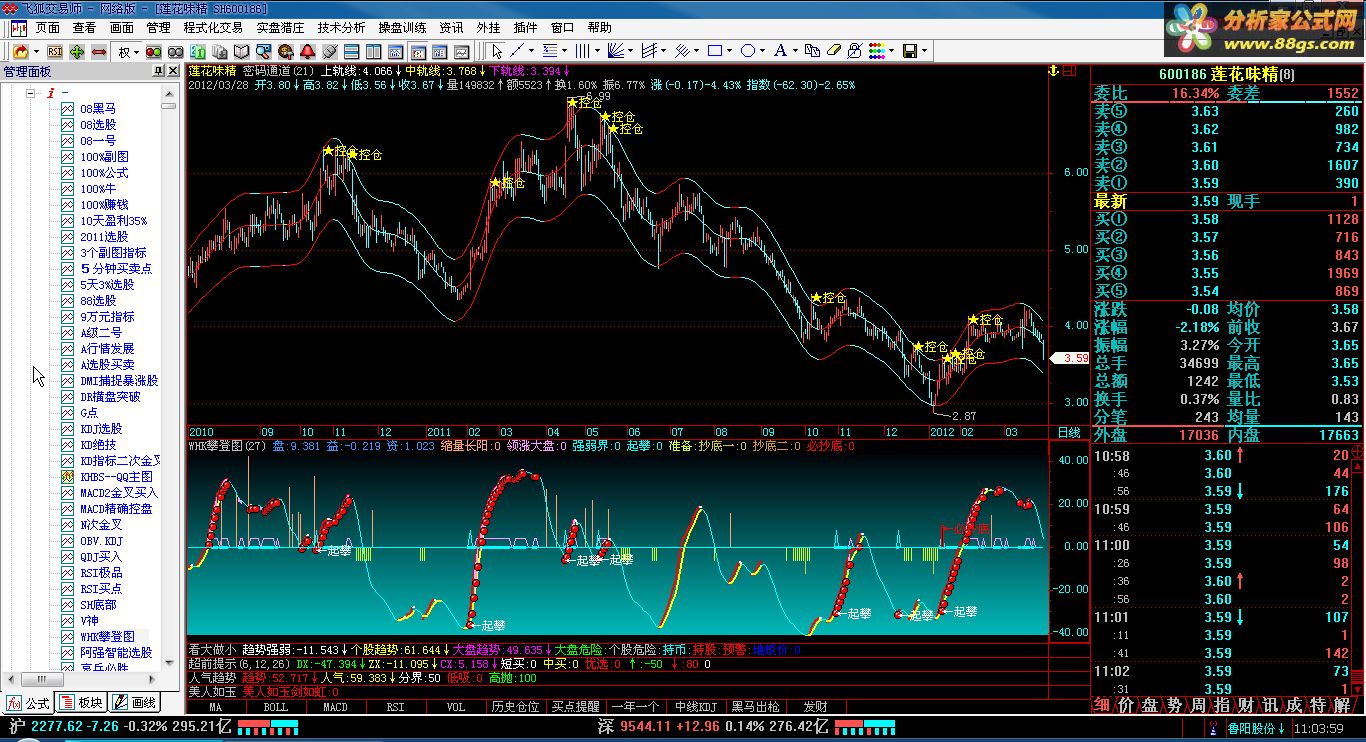
Task: Collapse the root node of formula tree
Action: click(x=31, y=93)
